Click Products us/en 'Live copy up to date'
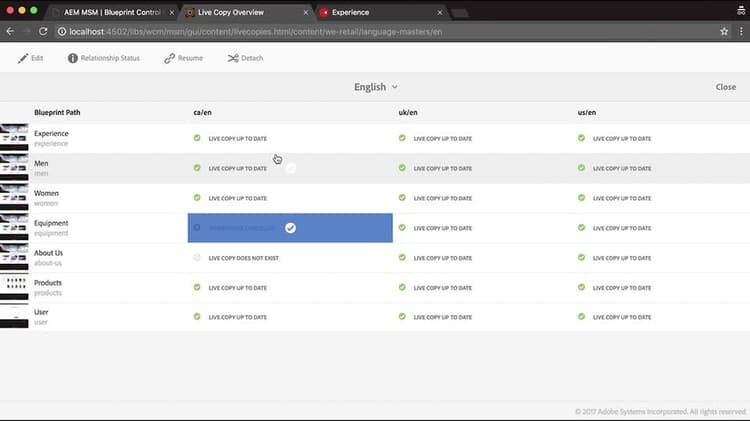Viewport: 750px width, 421px height. (x=622, y=288)
